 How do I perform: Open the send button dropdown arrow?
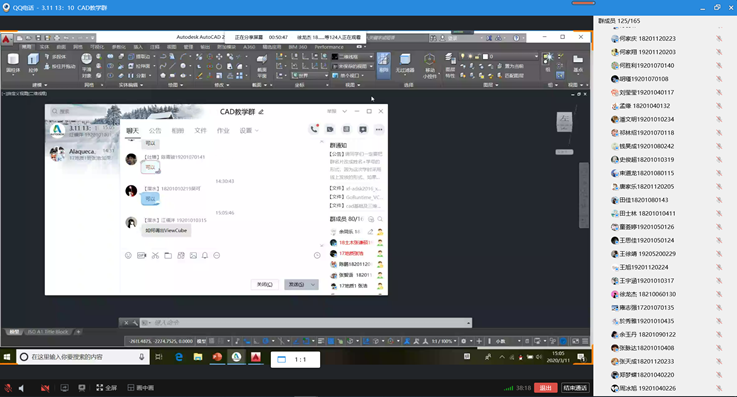pos(313,285)
